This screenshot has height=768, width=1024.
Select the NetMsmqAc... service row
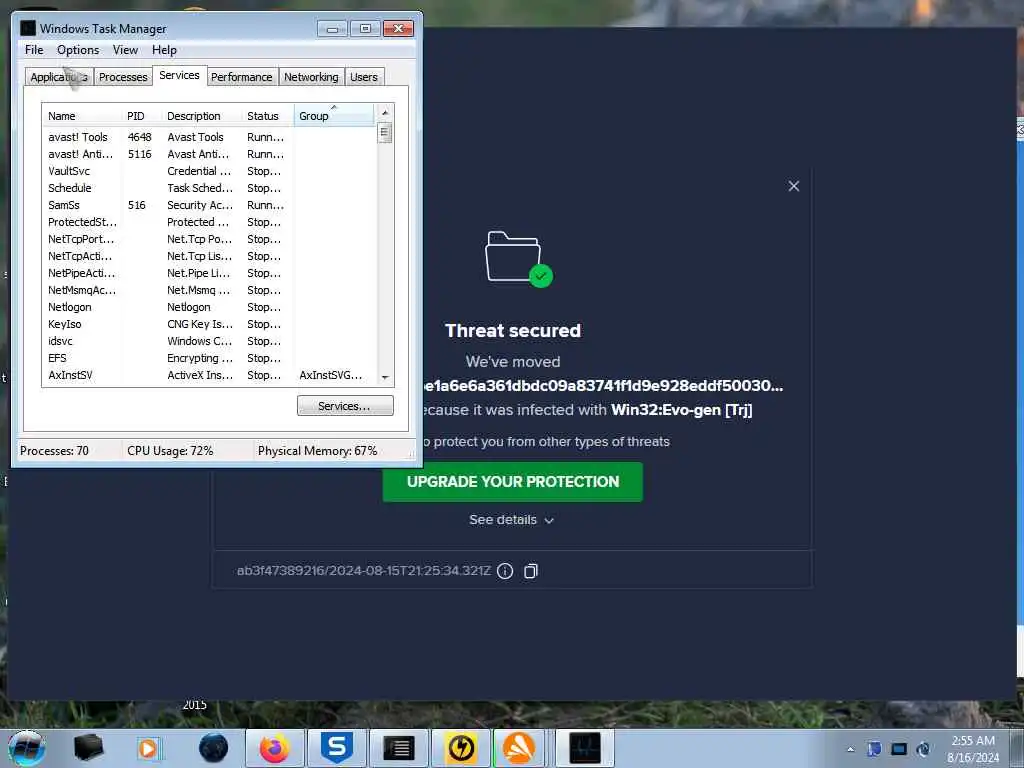coord(209,290)
